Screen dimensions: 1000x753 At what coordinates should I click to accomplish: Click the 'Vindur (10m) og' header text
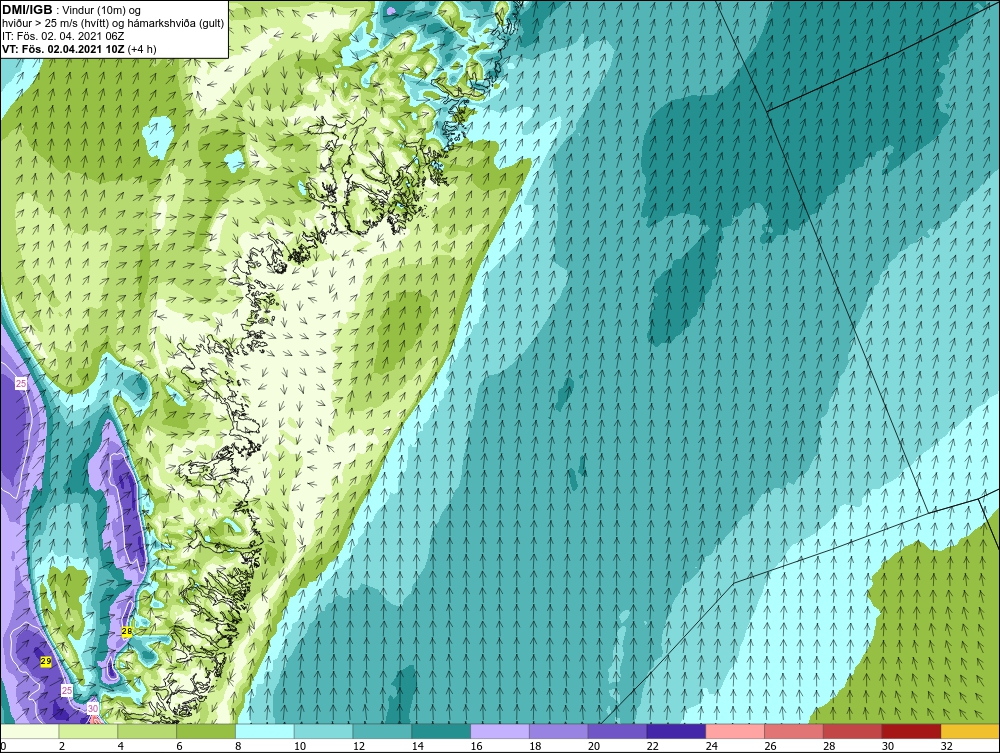click(101, 10)
